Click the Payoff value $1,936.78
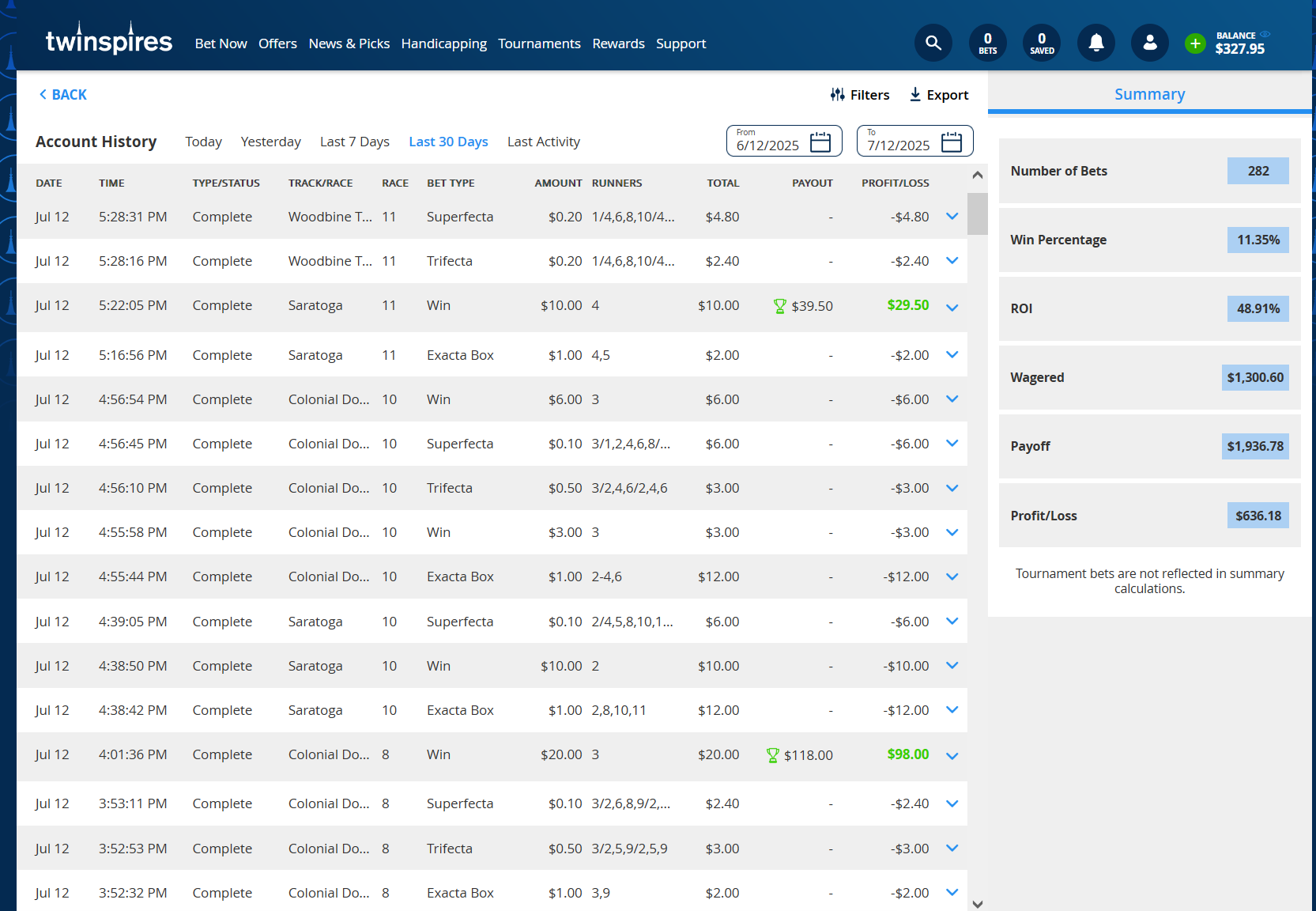Viewport: 1316px width, 911px height. point(1255,446)
